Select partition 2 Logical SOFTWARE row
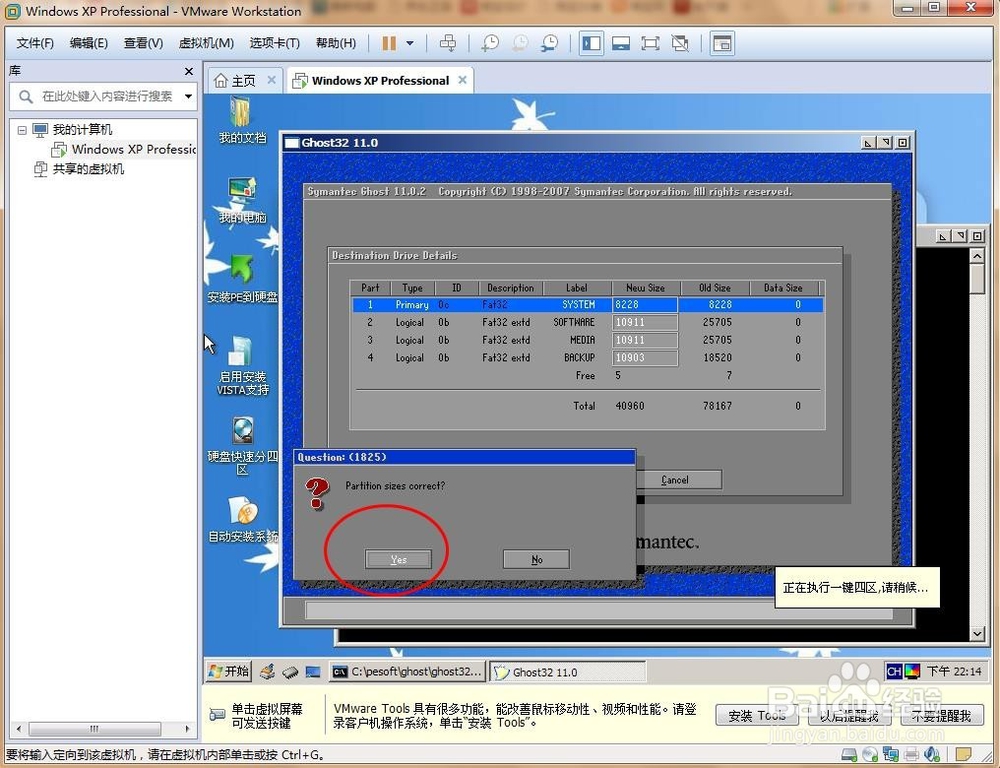Image resolution: width=1000 pixels, height=768 pixels. 587,322
